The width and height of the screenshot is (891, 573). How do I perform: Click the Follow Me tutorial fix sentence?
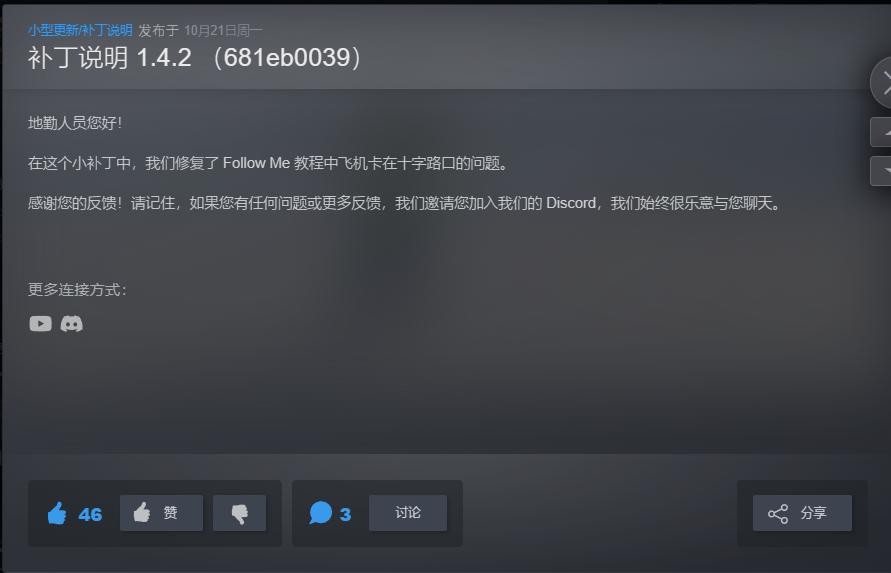tap(268, 163)
